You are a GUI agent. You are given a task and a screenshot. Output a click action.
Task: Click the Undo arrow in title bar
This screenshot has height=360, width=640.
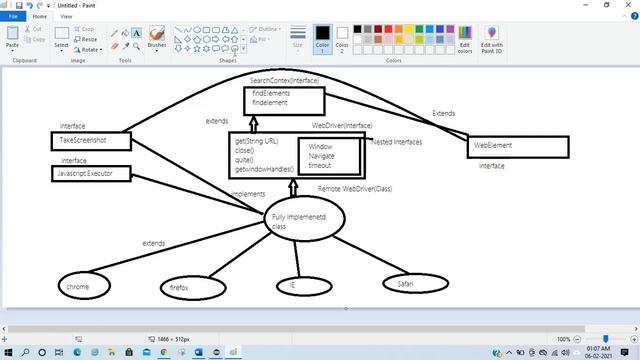click(x=29, y=5)
